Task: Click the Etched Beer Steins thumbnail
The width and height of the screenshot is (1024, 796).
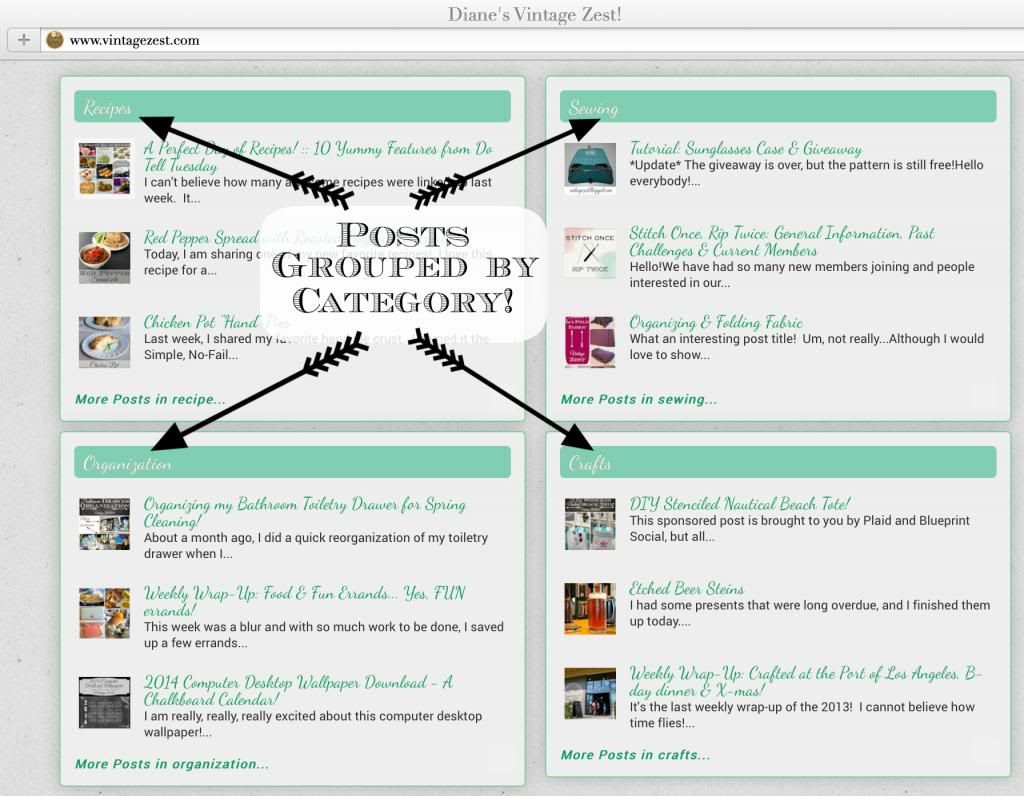Action: [590, 609]
